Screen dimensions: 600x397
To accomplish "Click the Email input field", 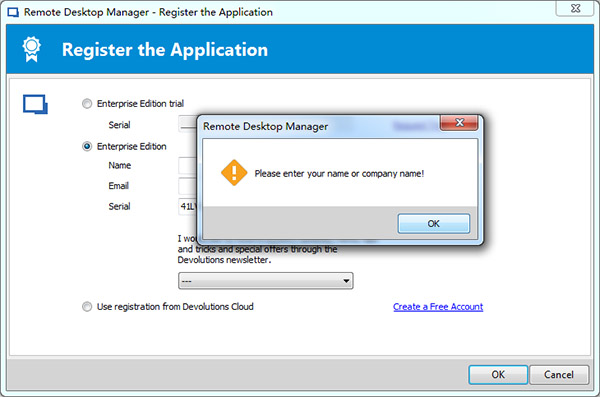I will pos(188,186).
